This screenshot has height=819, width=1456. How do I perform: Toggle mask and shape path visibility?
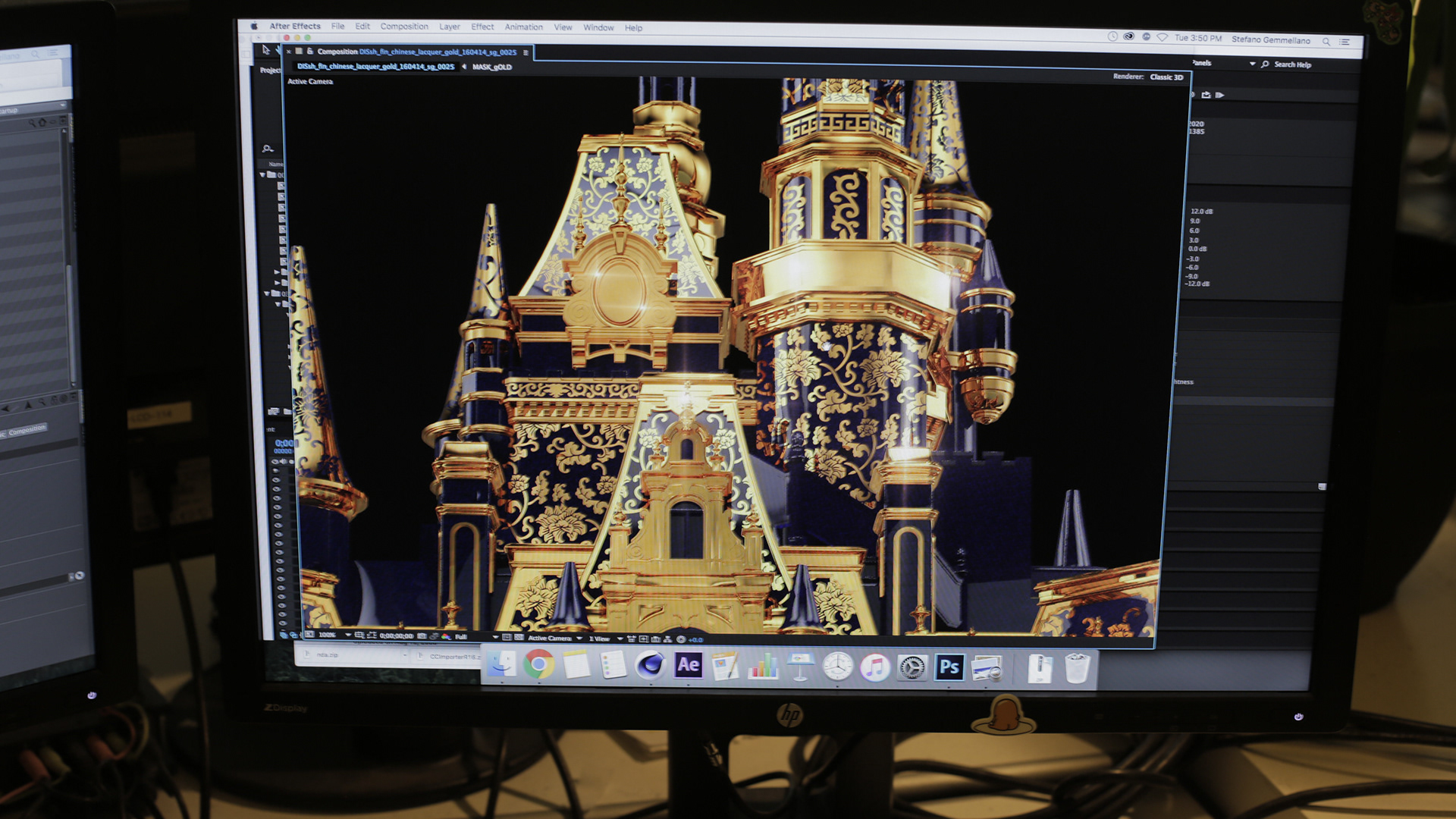(372, 635)
